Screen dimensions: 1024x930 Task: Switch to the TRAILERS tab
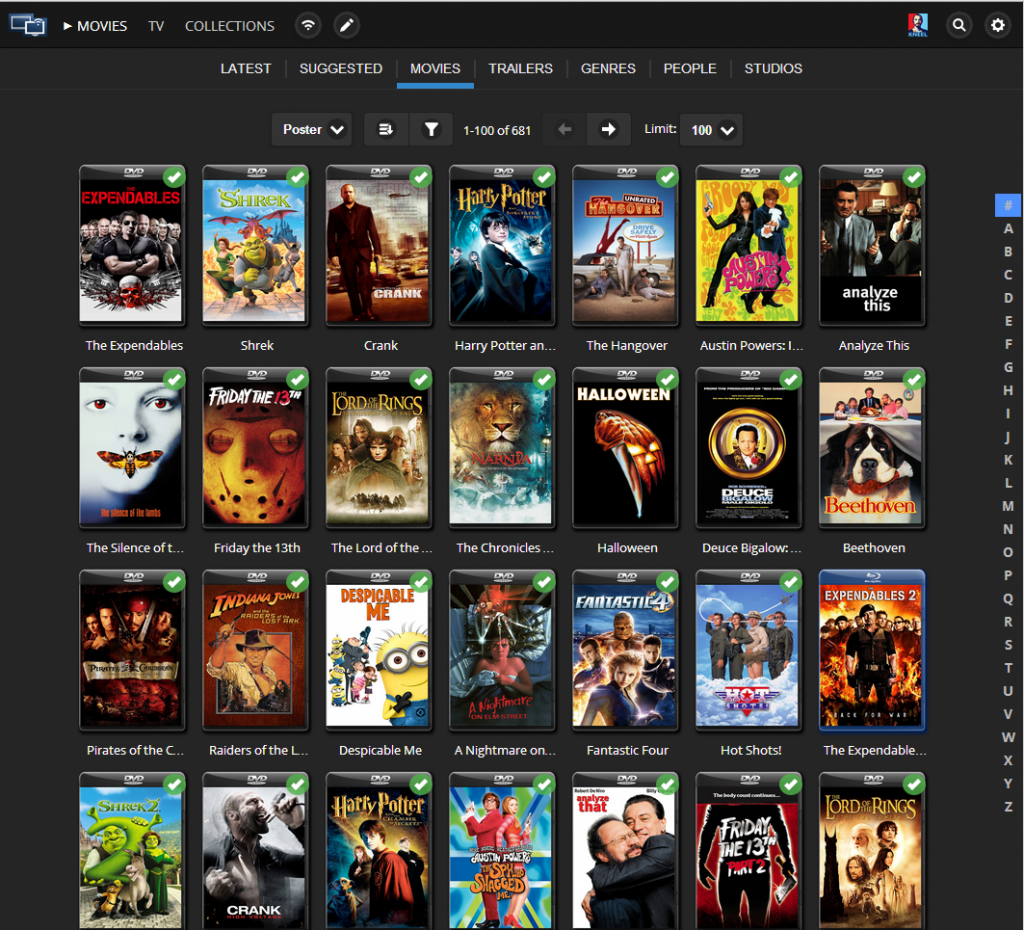(520, 68)
